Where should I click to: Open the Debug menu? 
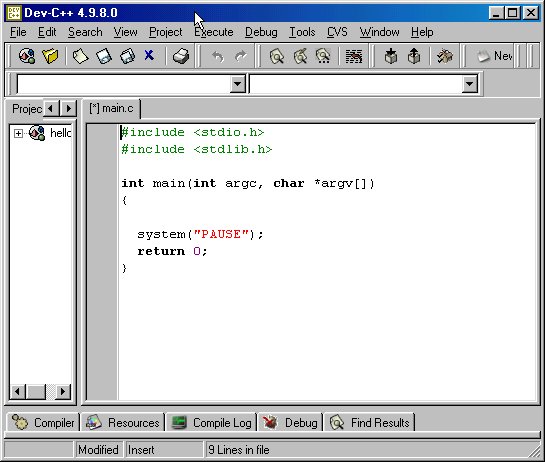261,32
